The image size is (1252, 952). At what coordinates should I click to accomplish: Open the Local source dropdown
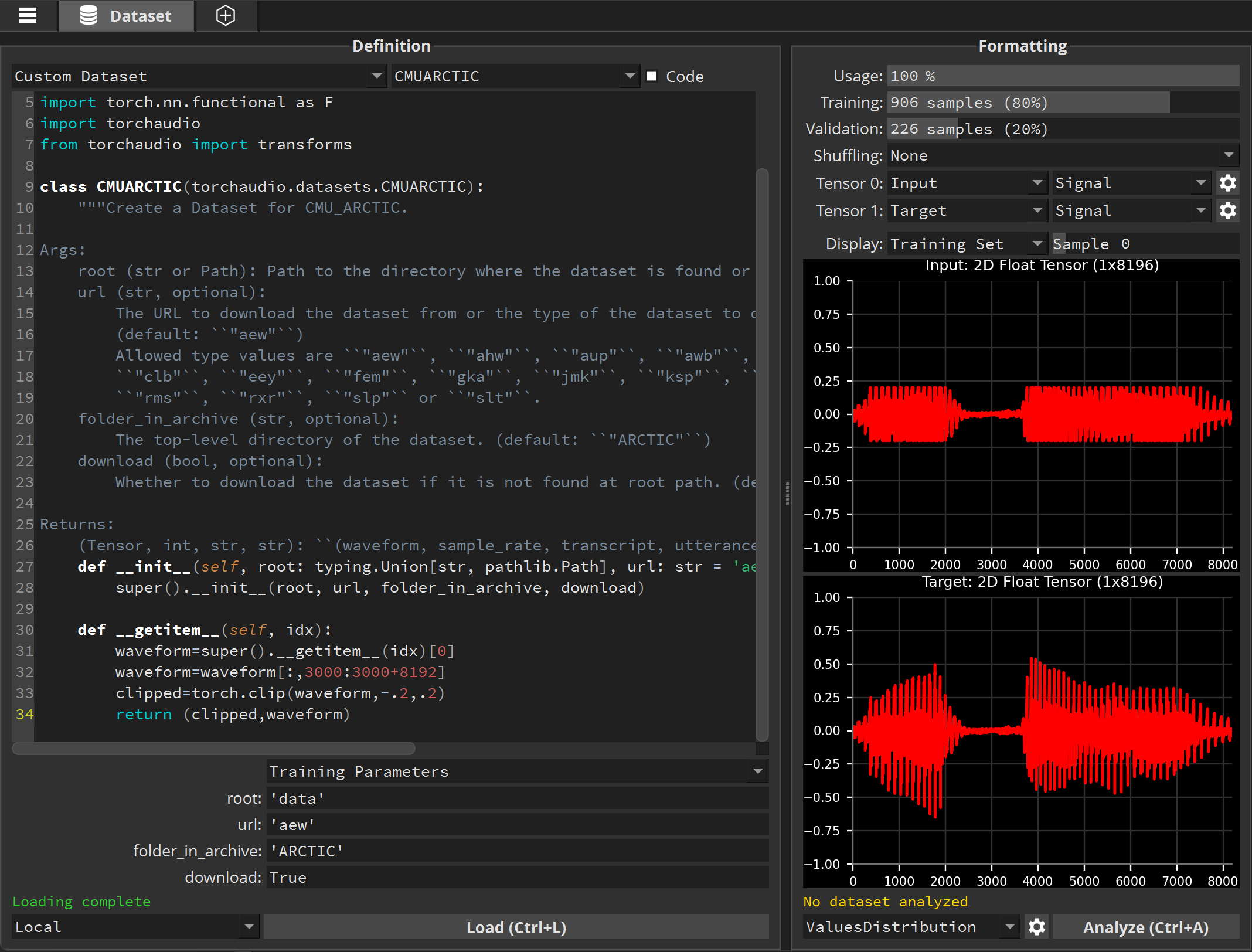135,927
